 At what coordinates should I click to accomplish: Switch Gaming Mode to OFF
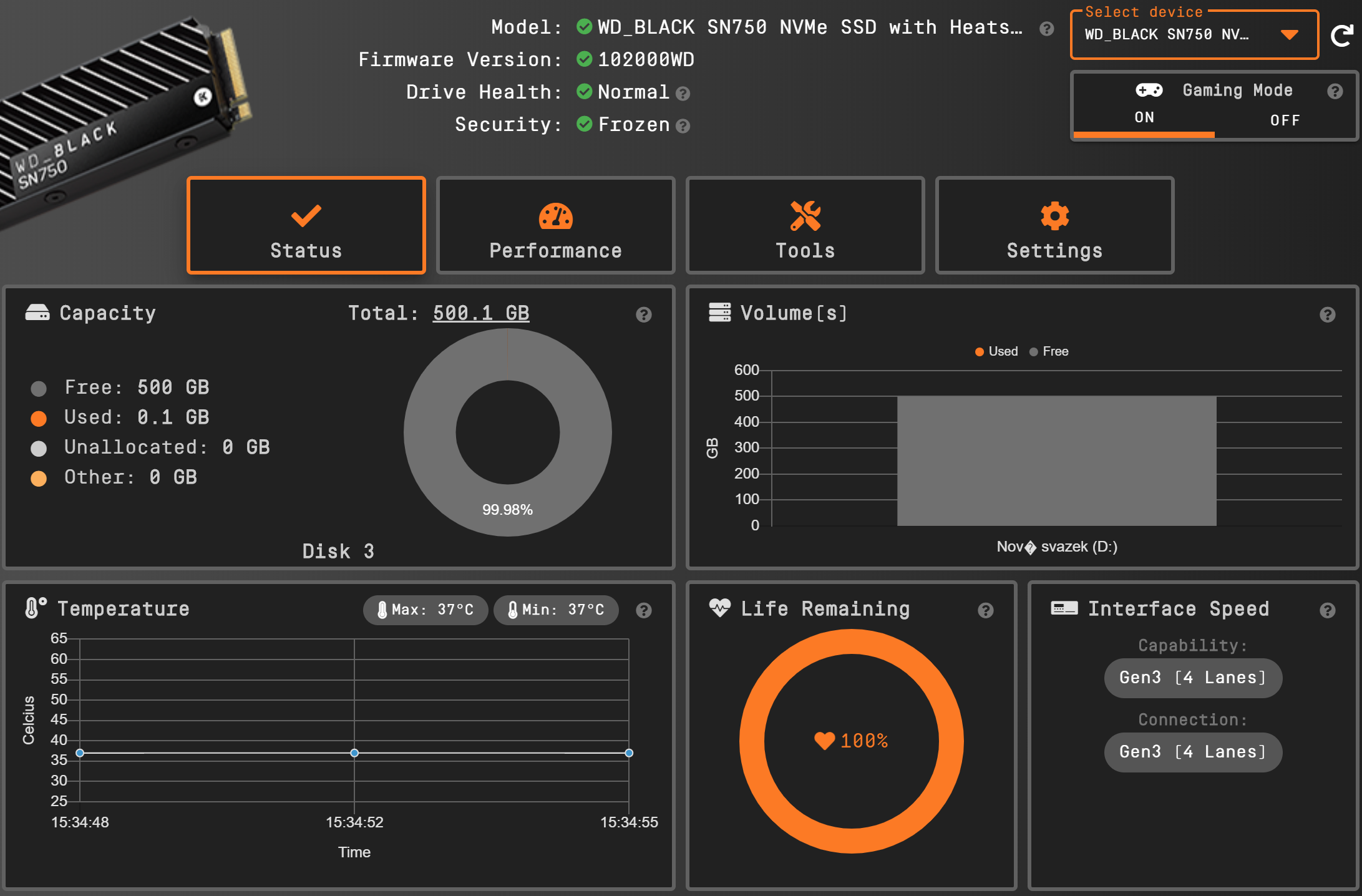pos(1285,120)
